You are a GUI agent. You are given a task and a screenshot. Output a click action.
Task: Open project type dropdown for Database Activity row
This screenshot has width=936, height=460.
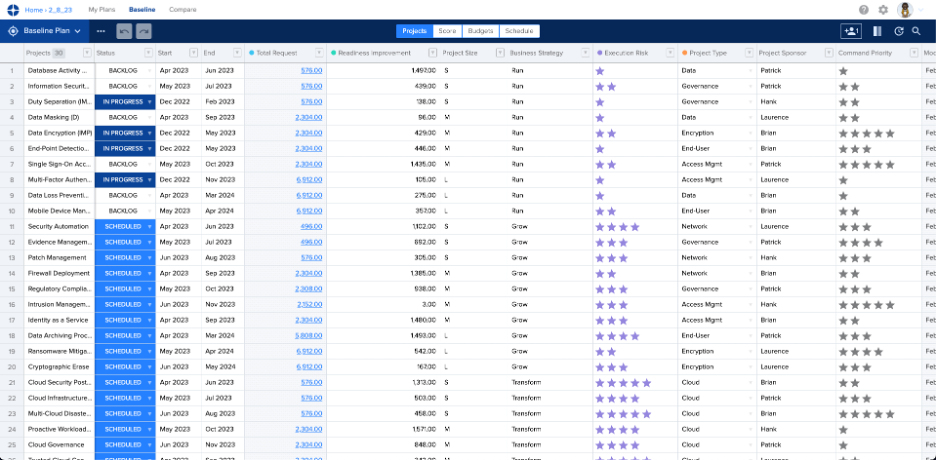pos(752,70)
